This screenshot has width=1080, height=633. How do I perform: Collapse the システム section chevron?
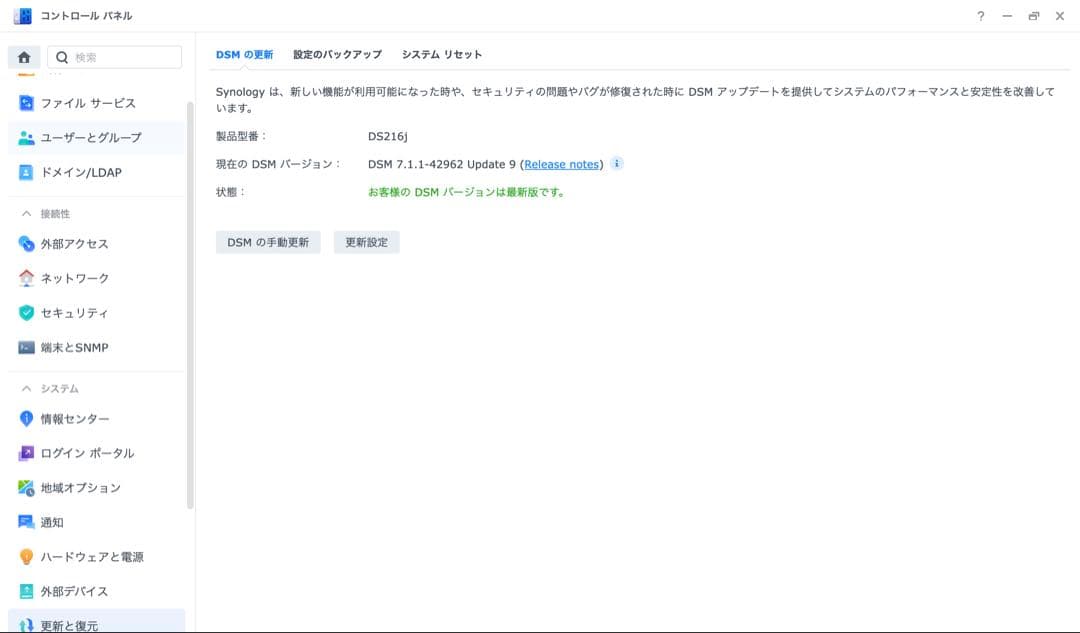(x=26, y=388)
